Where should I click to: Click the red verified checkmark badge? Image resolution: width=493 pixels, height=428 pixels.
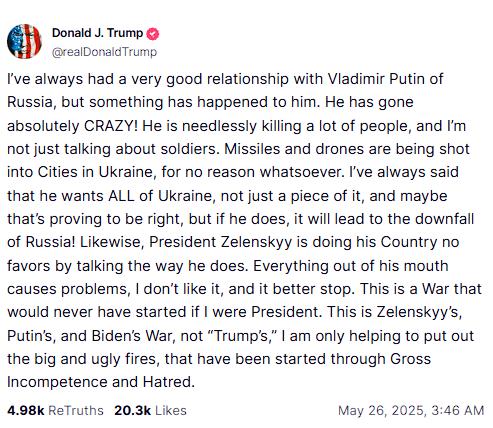click(153, 34)
